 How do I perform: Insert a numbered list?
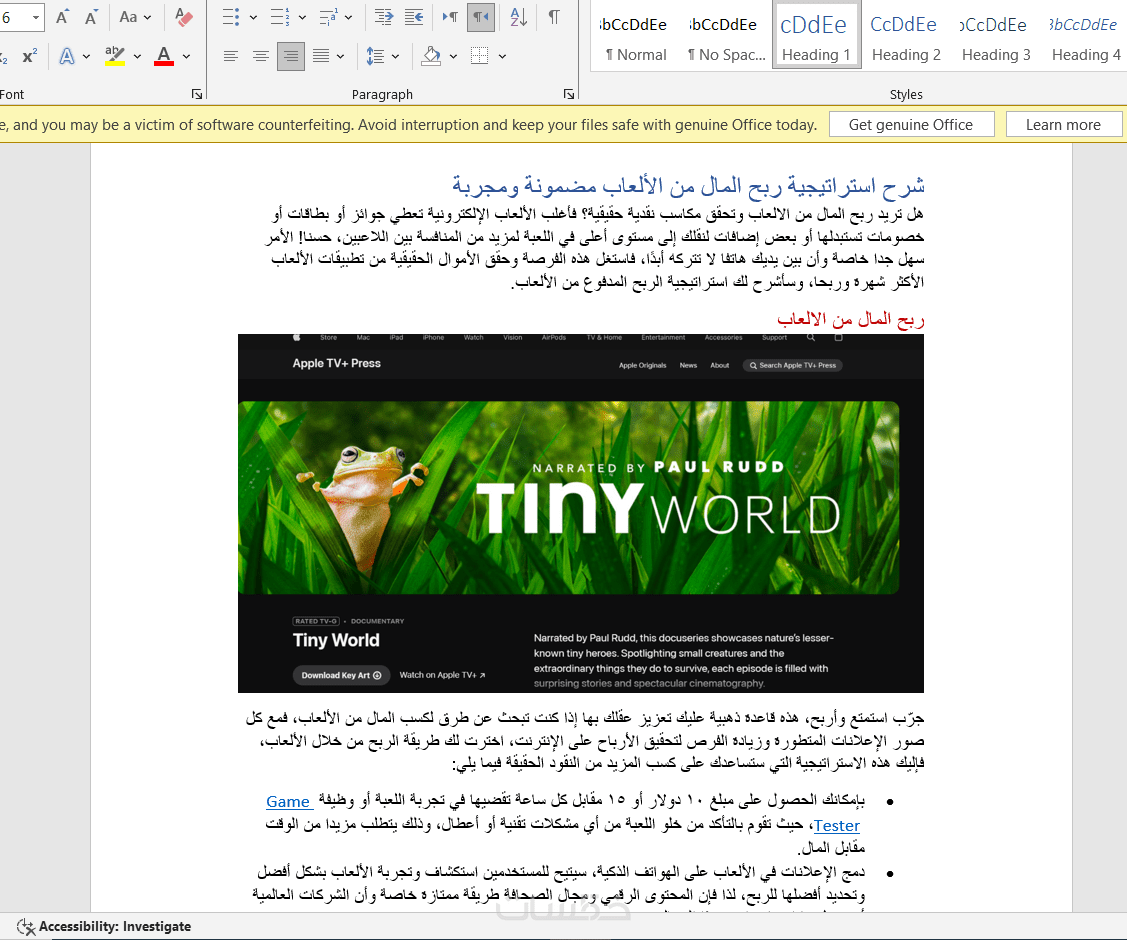[x=280, y=17]
